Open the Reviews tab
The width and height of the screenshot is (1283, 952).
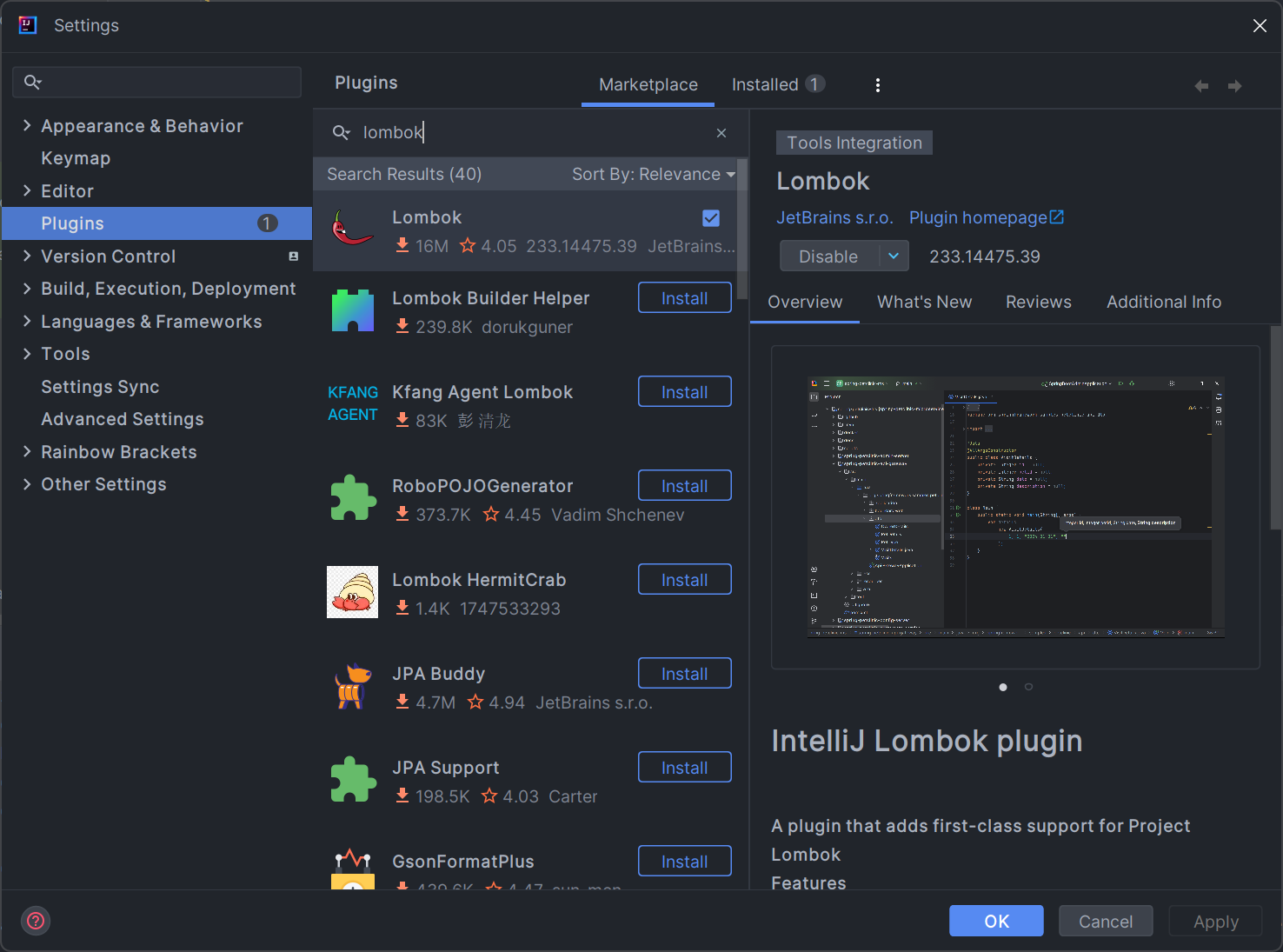pyautogui.click(x=1039, y=302)
